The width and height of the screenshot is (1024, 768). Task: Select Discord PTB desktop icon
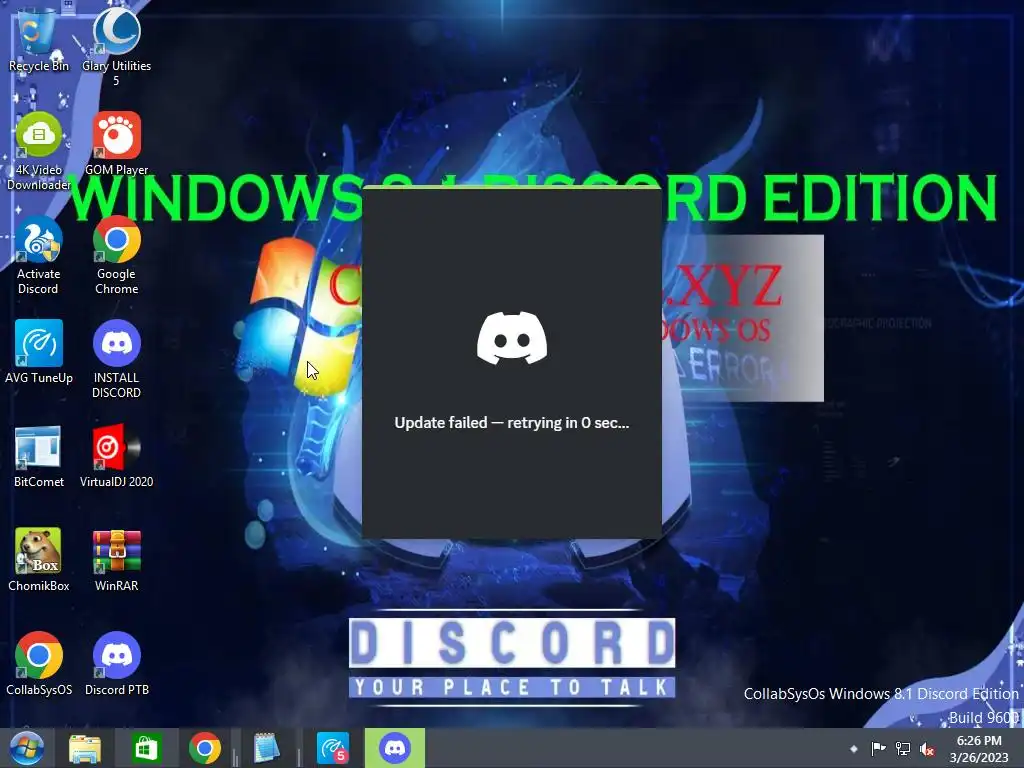(116, 664)
